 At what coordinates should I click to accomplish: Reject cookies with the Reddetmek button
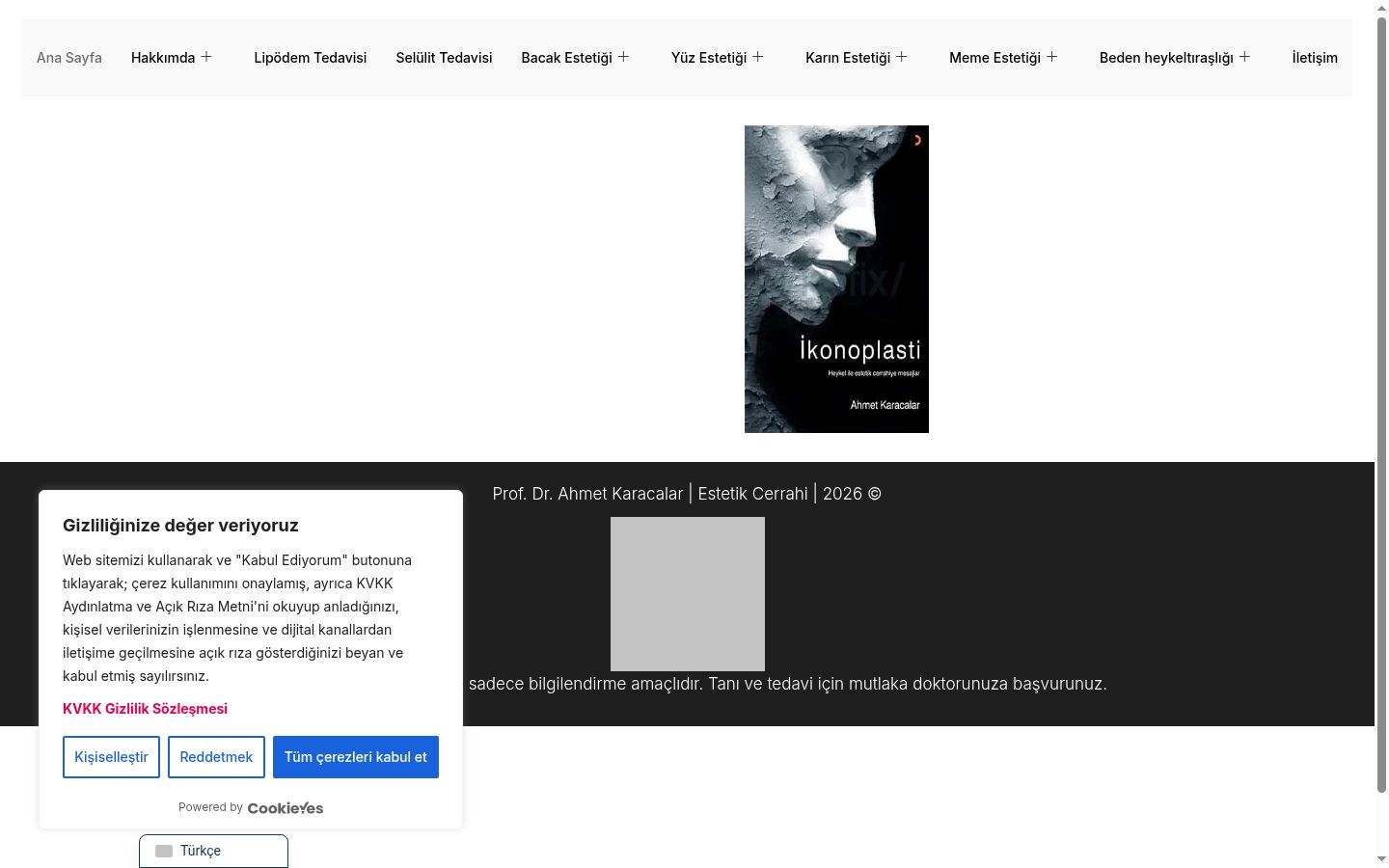216,757
